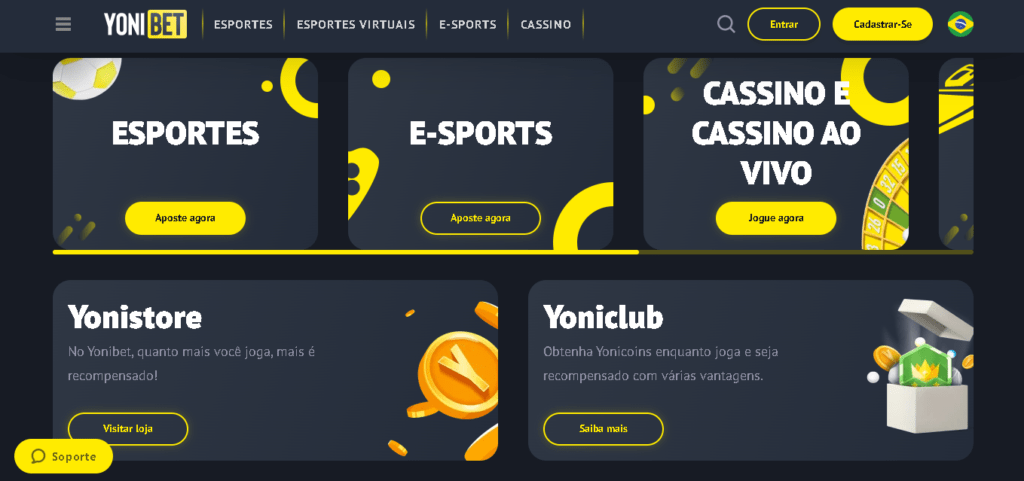The image size is (1024, 481).
Task: Click the Yonibet logo
Action: coord(145,24)
